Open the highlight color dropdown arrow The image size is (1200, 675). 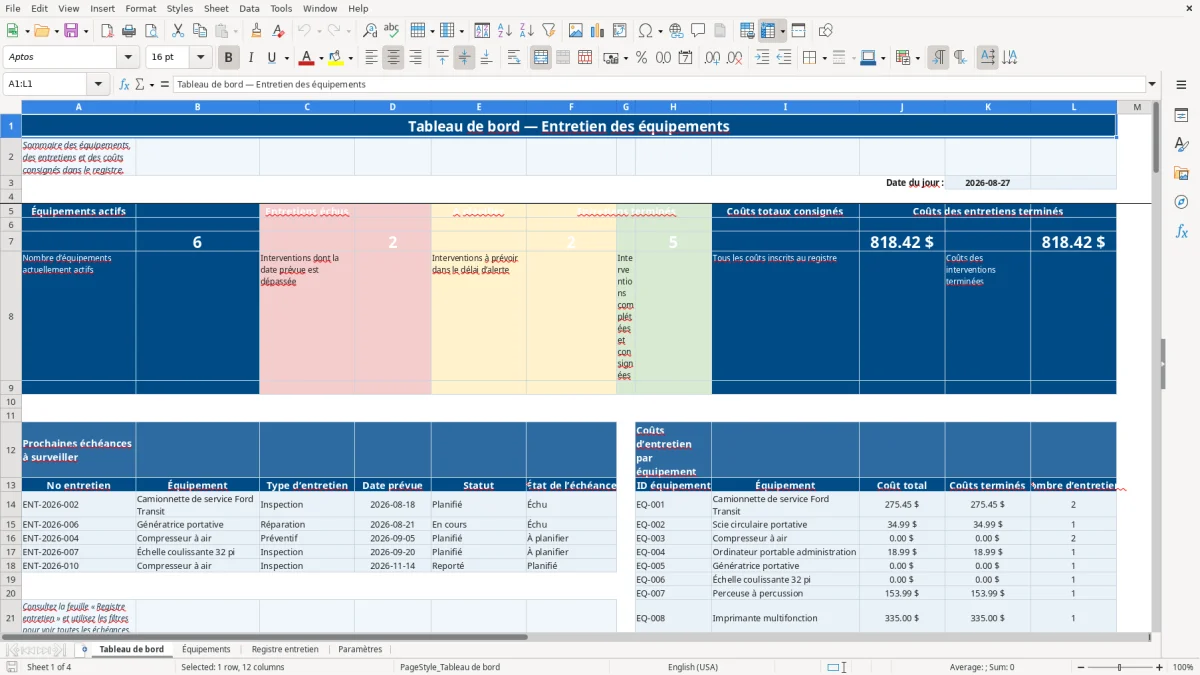click(x=350, y=58)
